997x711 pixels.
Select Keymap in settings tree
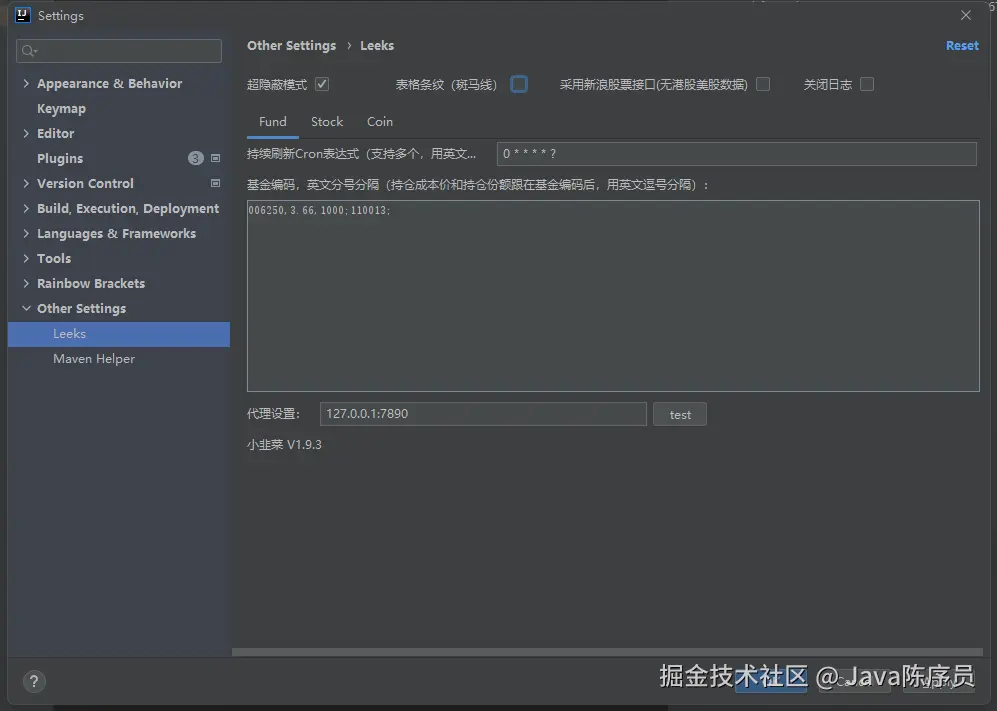(61, 109)
